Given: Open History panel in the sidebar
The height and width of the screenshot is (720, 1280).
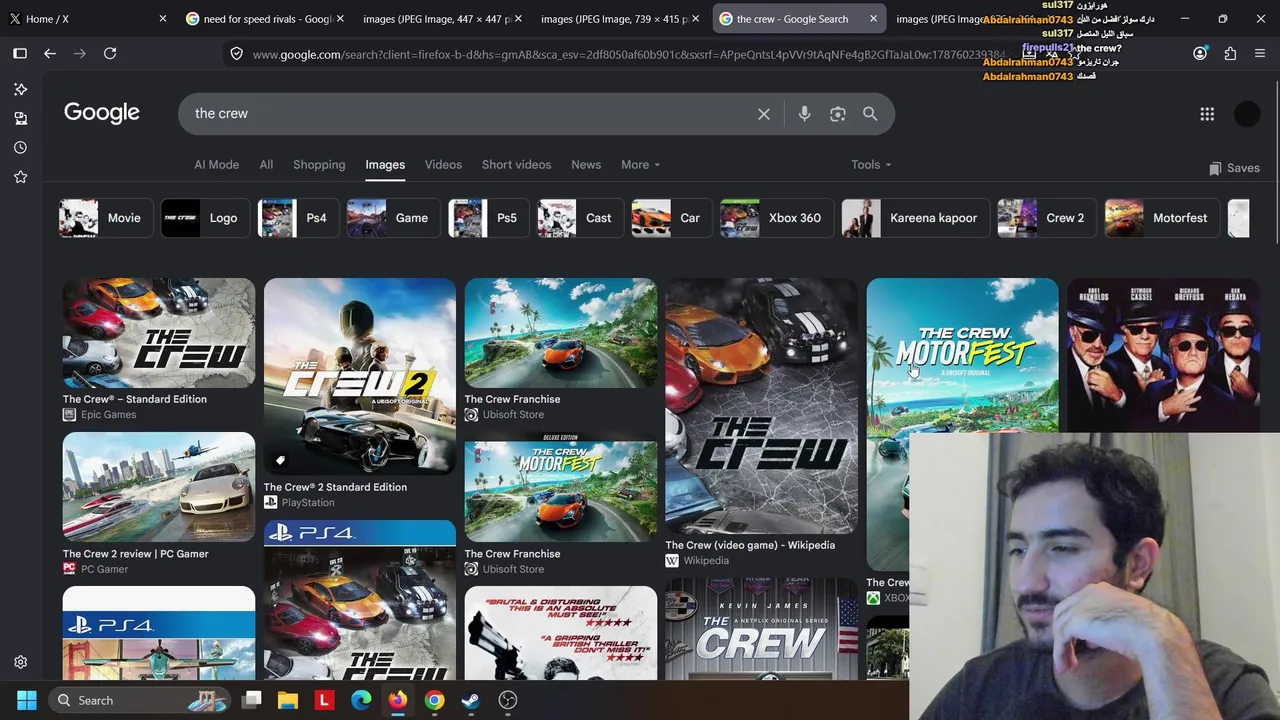Looking at the screenshot, I should (x=20, y=147).
